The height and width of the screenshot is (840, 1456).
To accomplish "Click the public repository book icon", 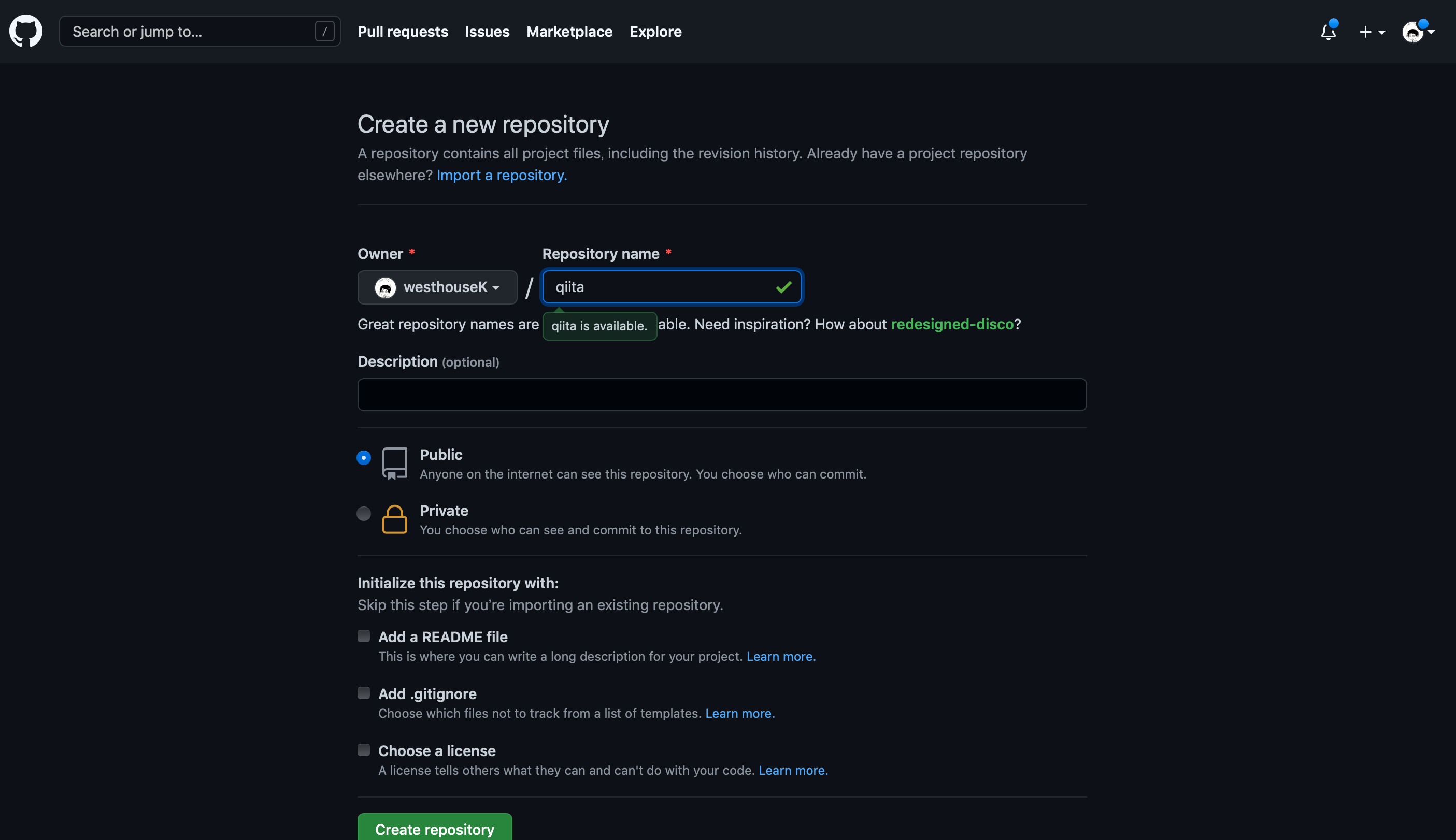I will coord(395,464).
